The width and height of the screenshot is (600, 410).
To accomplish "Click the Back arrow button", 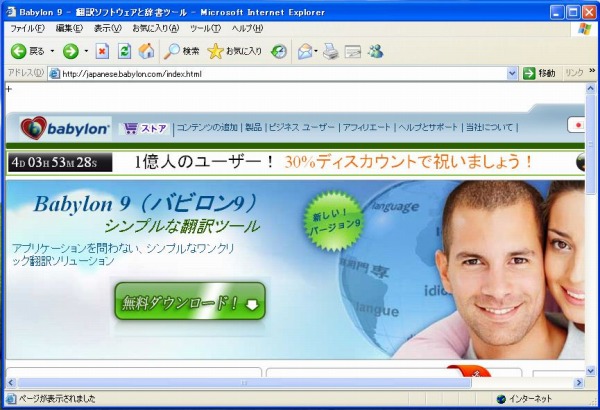I will pos(19,51).
